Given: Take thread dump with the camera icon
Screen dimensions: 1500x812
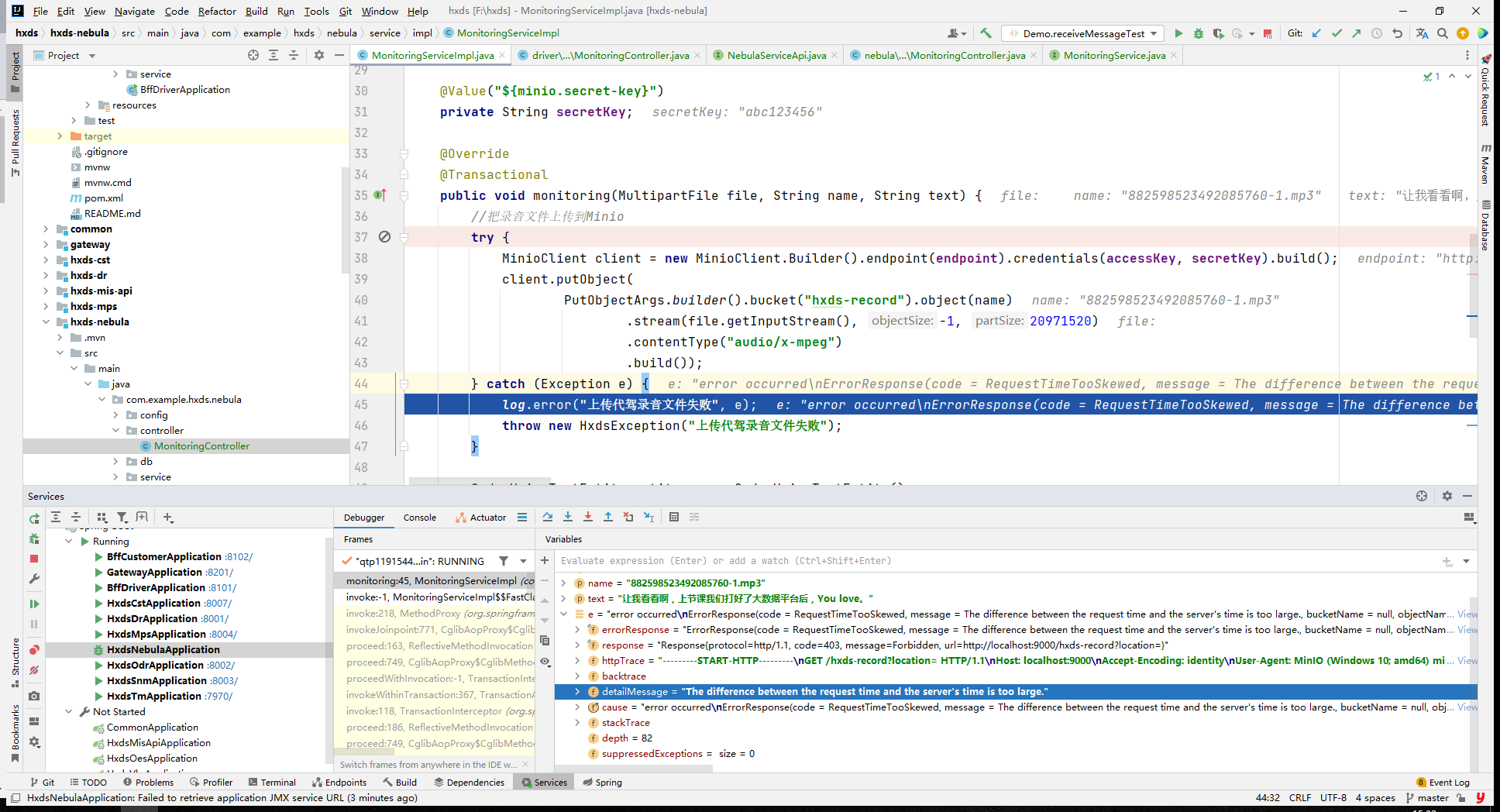Looking at the screenshot, I should (x=34, y=696).
